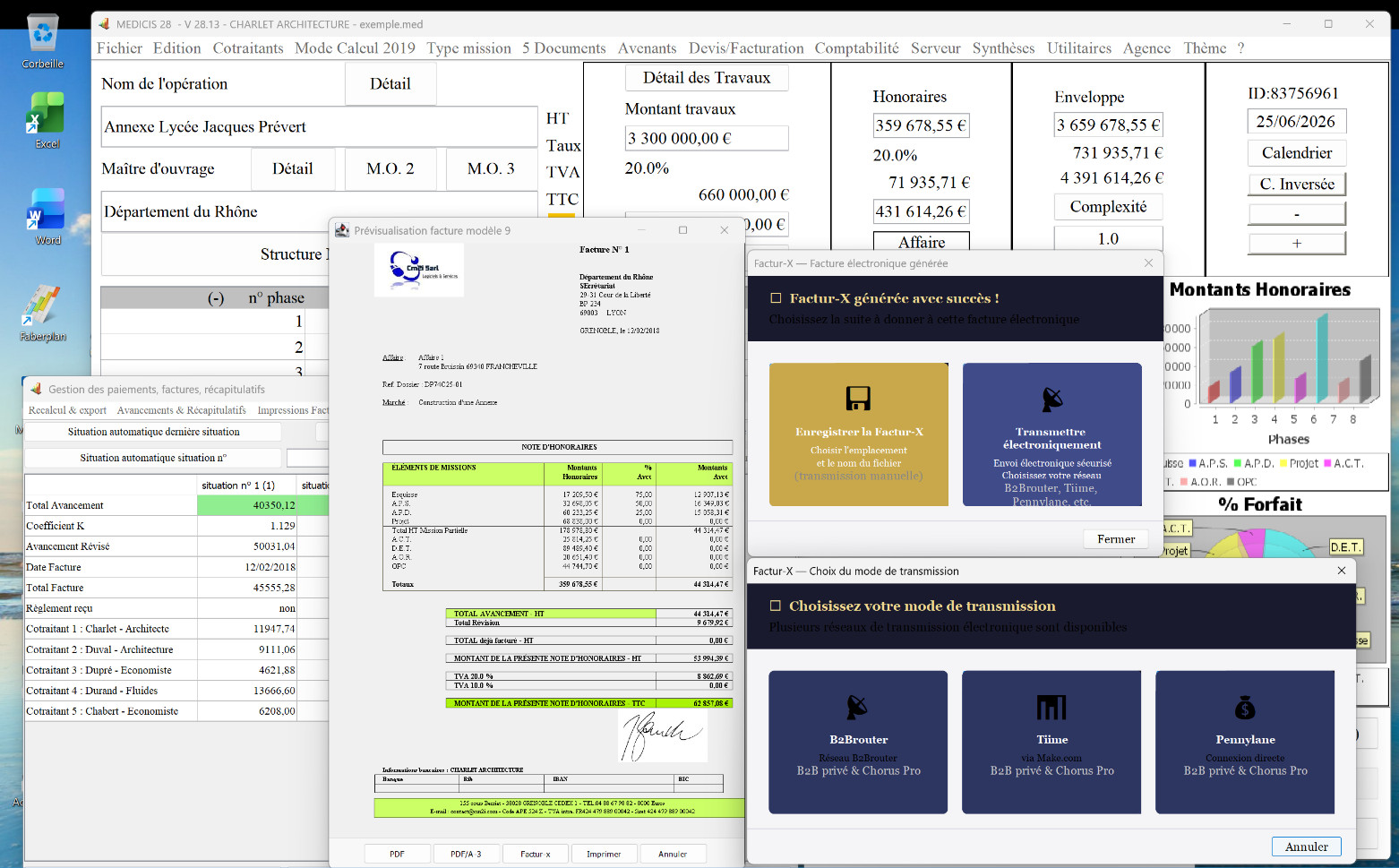The width and height of the screenshot is (1399, 868).
Task: Select the Coefficient K value 1.129
Action: (x=247, y=527)
